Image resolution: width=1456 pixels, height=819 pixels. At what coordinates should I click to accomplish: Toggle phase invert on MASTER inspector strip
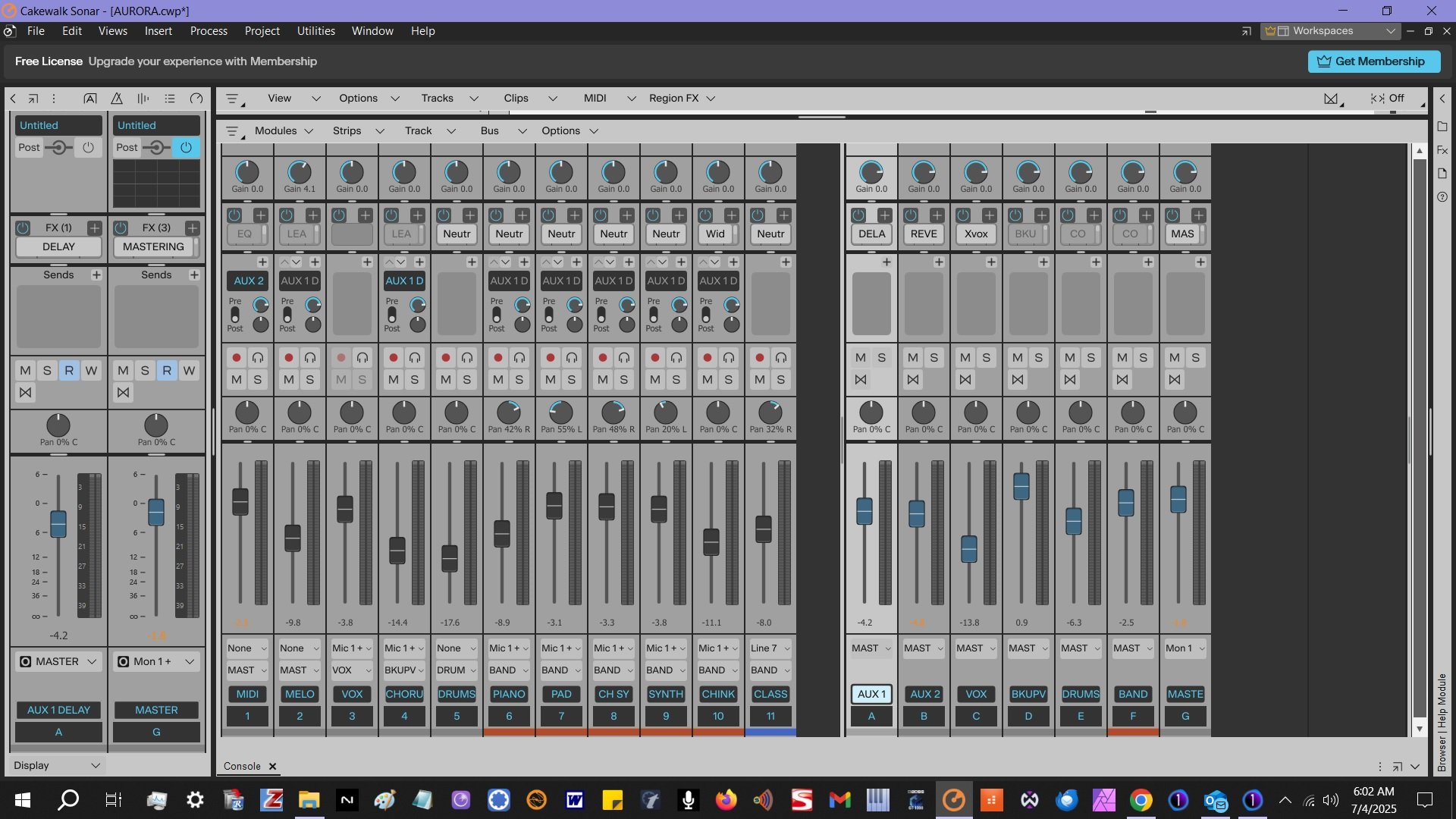click(x=123, y=392)
